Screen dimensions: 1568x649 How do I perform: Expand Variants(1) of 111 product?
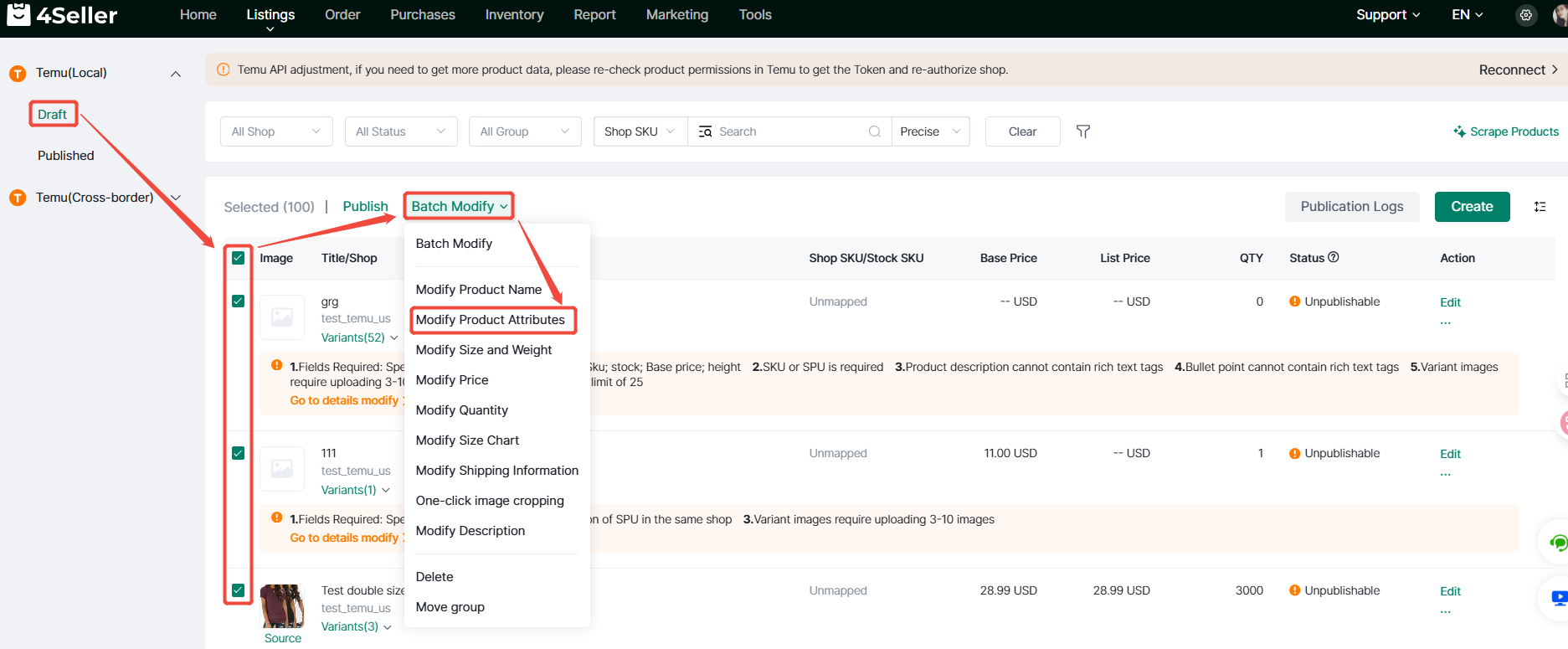tap(356, 490)
